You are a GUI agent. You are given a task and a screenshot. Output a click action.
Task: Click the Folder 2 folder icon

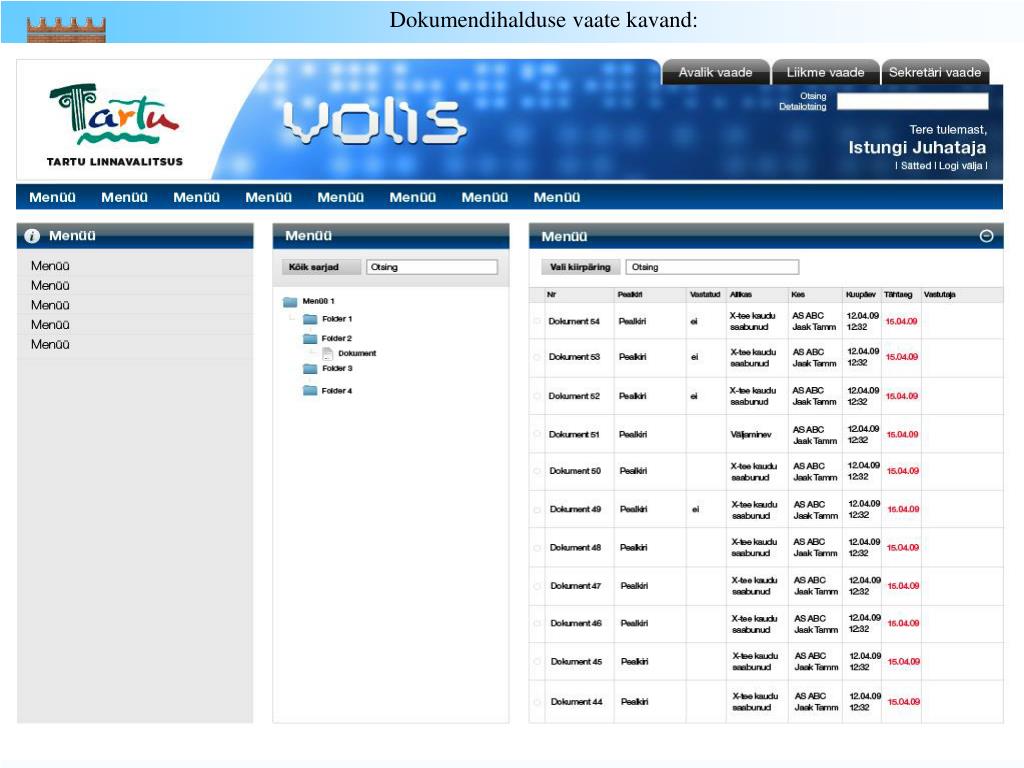310,338
